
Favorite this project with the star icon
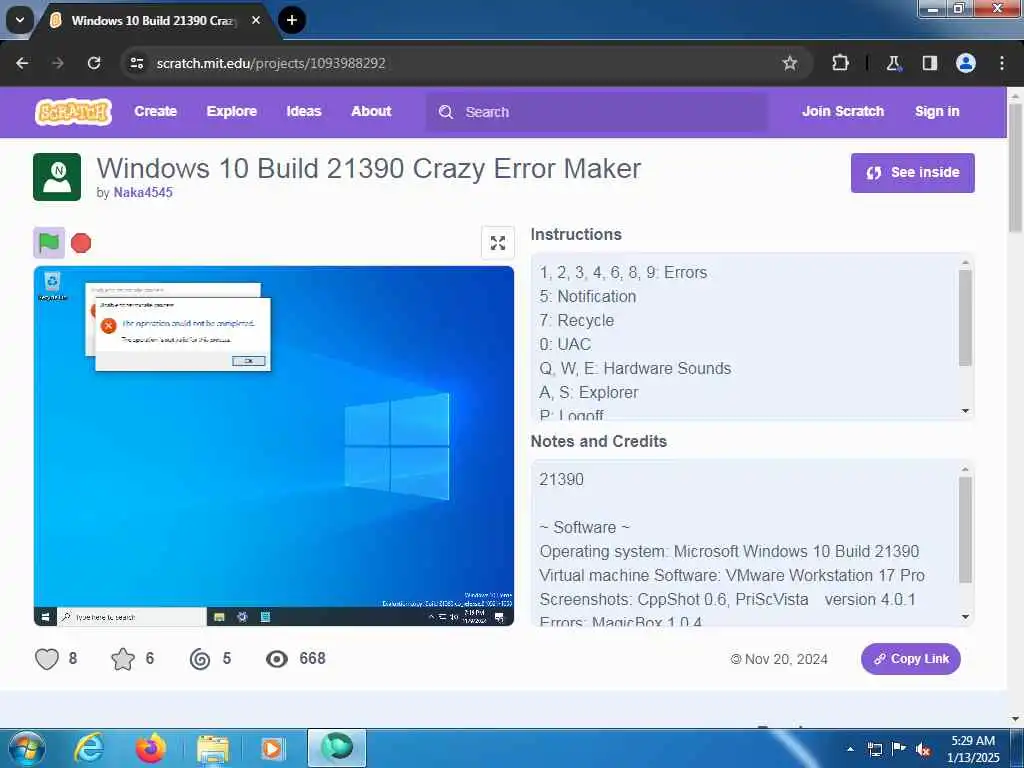tap(123, 659)
